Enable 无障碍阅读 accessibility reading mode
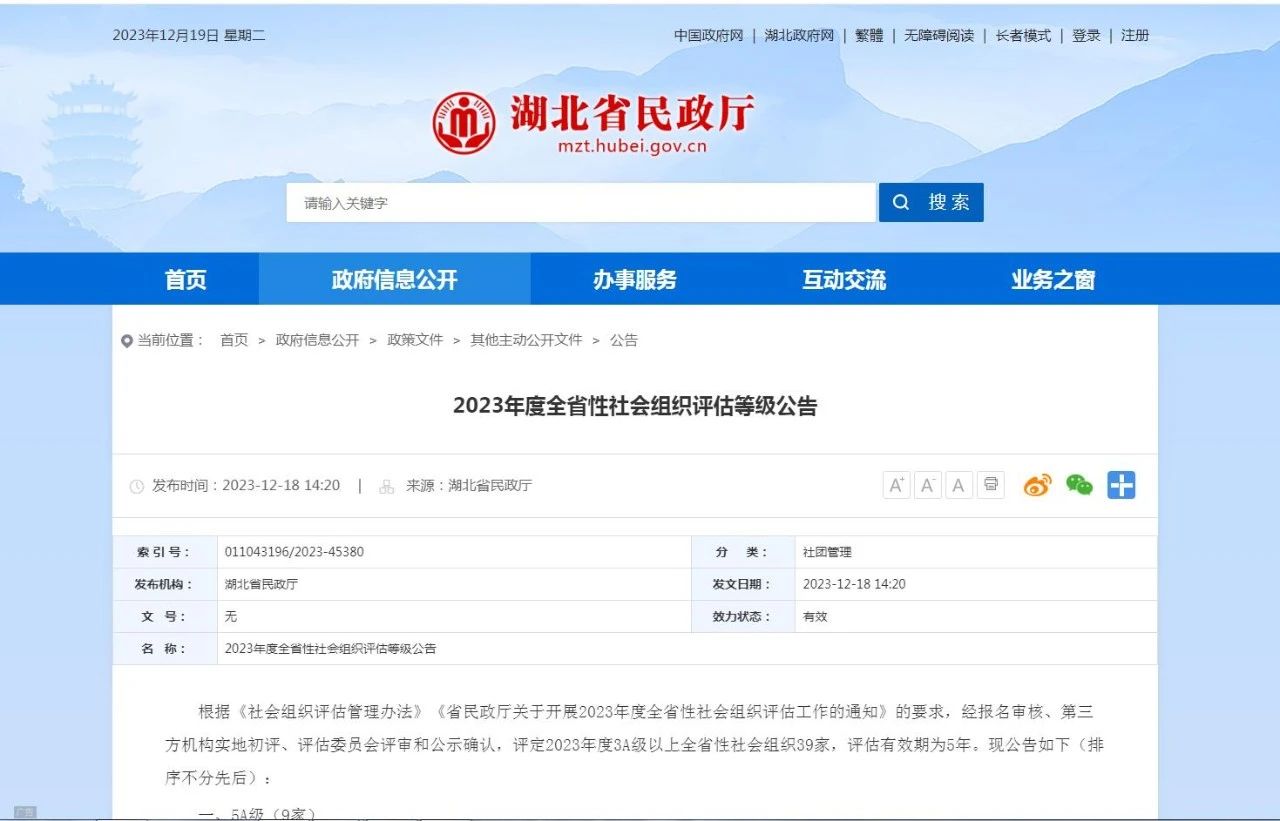The width and height of the screenshot is (1280, 821). point(939,36)
